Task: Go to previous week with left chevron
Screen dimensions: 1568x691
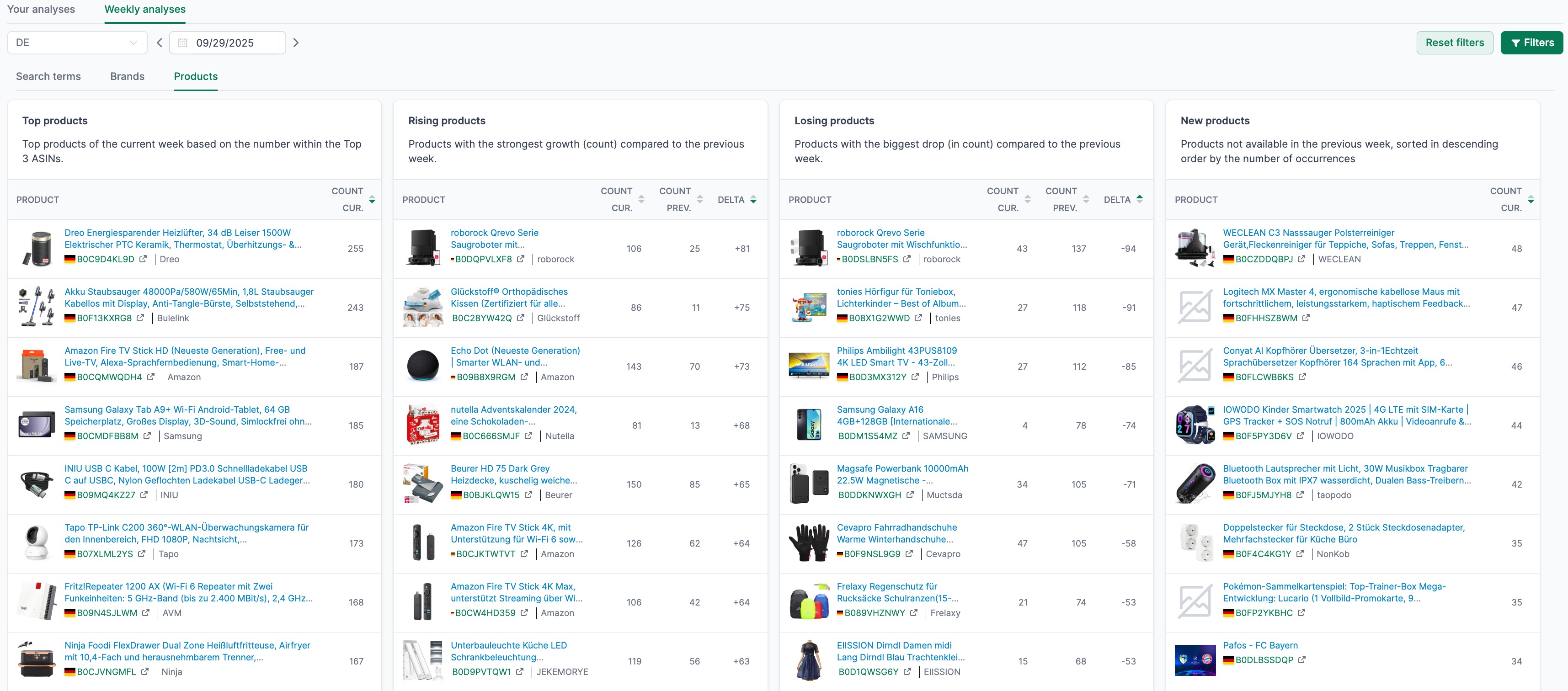Action: tap(160, 43)
